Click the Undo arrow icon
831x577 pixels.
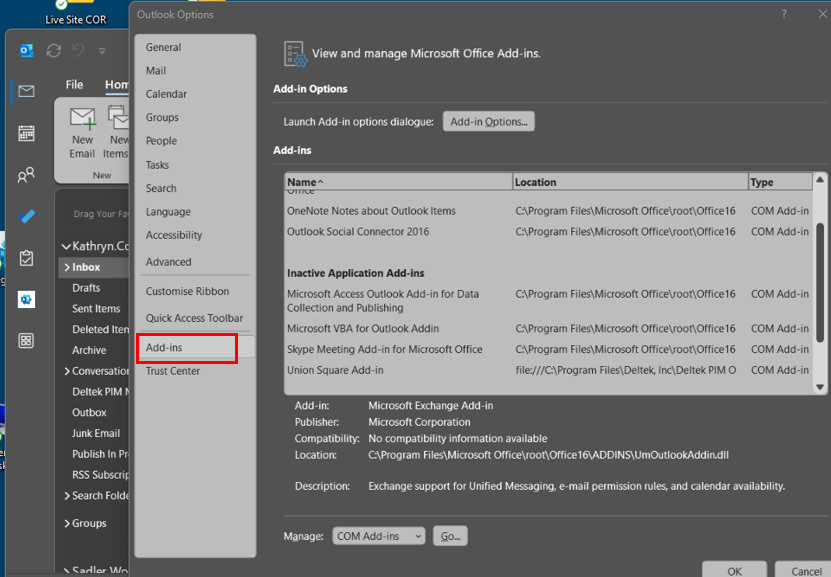[78, 50]
